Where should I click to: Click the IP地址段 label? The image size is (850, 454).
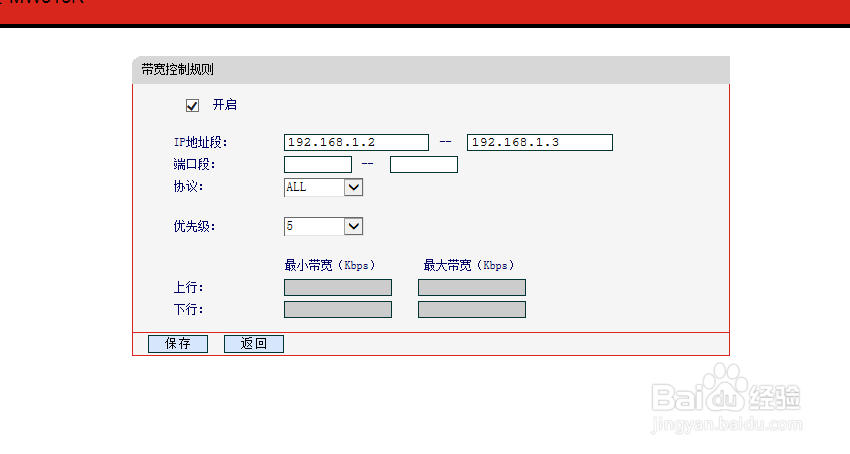pyautogui.click(x=200, y=143)
